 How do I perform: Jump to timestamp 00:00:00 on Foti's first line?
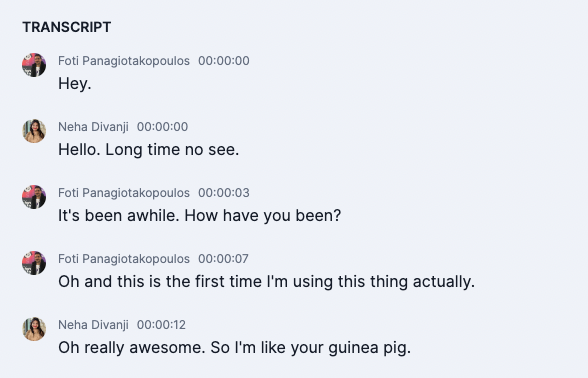click(224, 61)
